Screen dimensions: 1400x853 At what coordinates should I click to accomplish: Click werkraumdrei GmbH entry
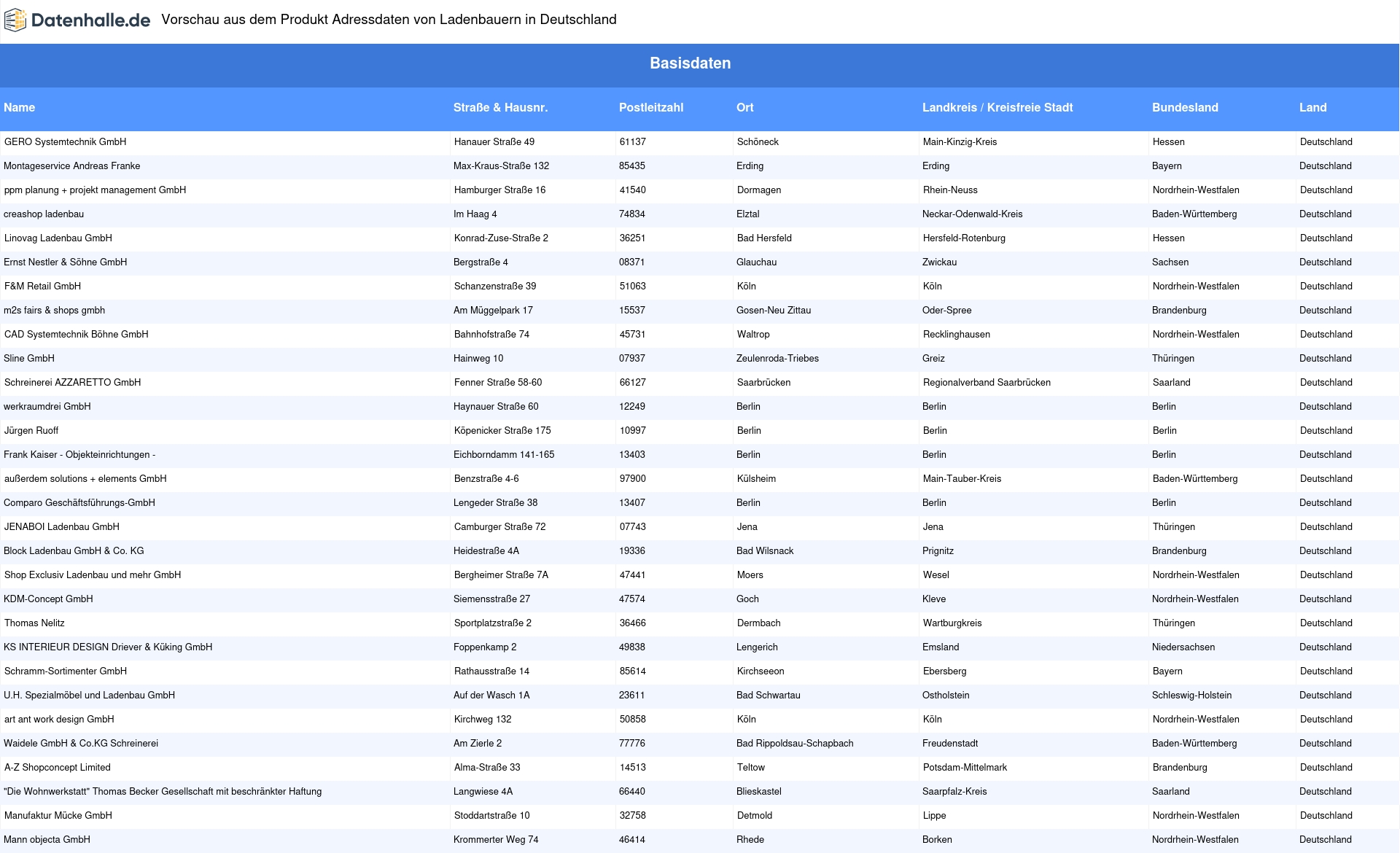(x=47, y=406)
